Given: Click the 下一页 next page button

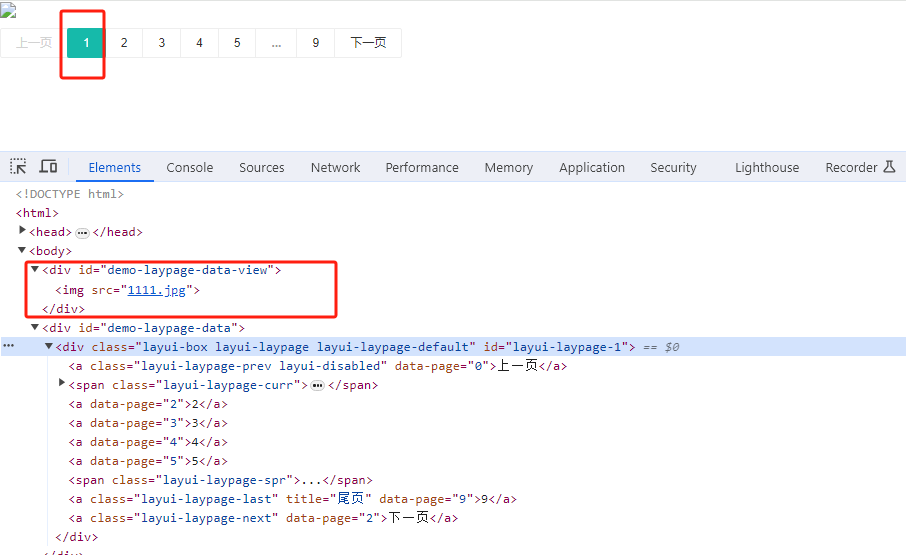Looking at the screenshot, I should 368,43.
